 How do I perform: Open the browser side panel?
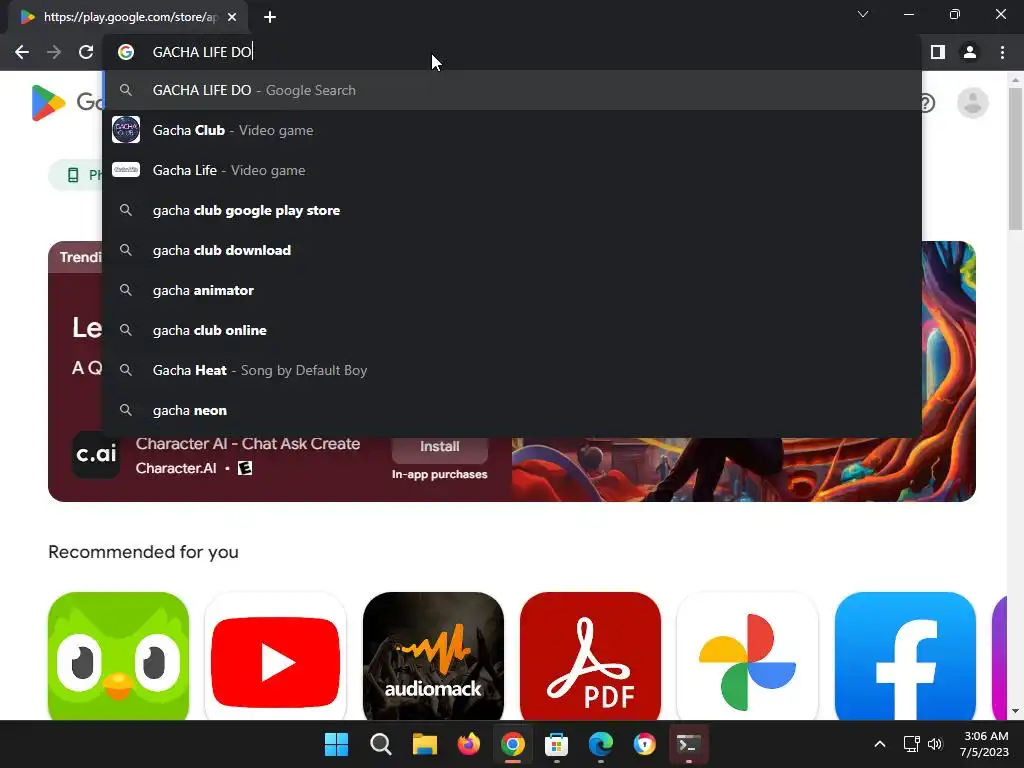tap(938, 52)
